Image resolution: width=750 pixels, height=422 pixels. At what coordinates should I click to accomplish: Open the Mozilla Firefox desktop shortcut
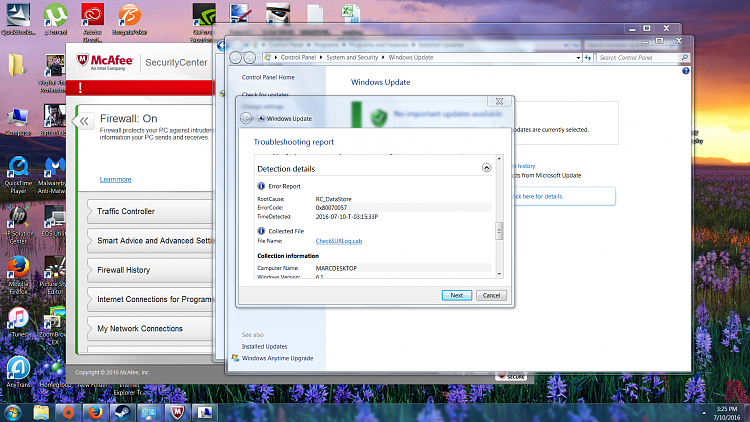[18, 275]
